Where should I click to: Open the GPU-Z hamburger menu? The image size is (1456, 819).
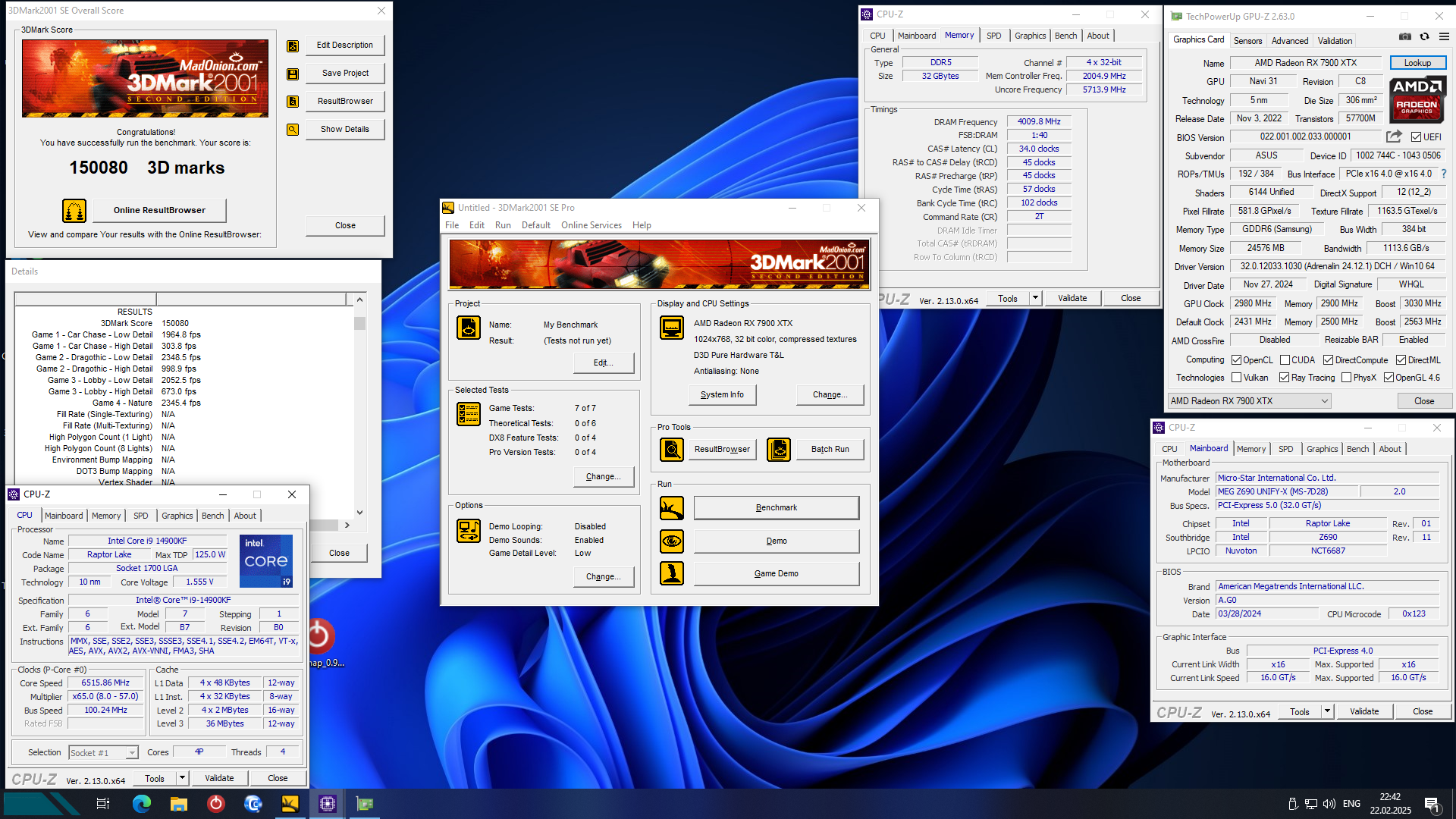1445,36
